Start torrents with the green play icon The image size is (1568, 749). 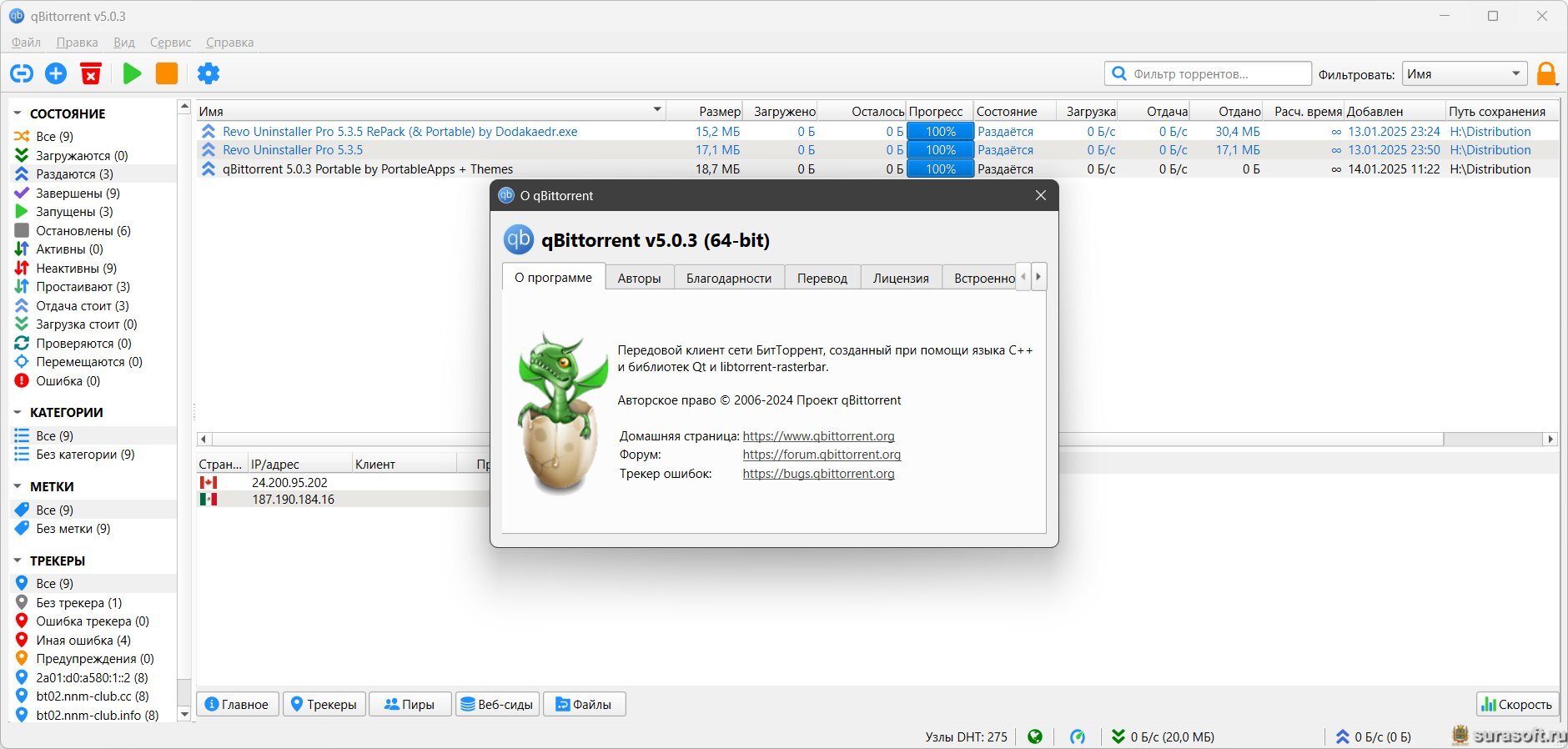(132, 73)
